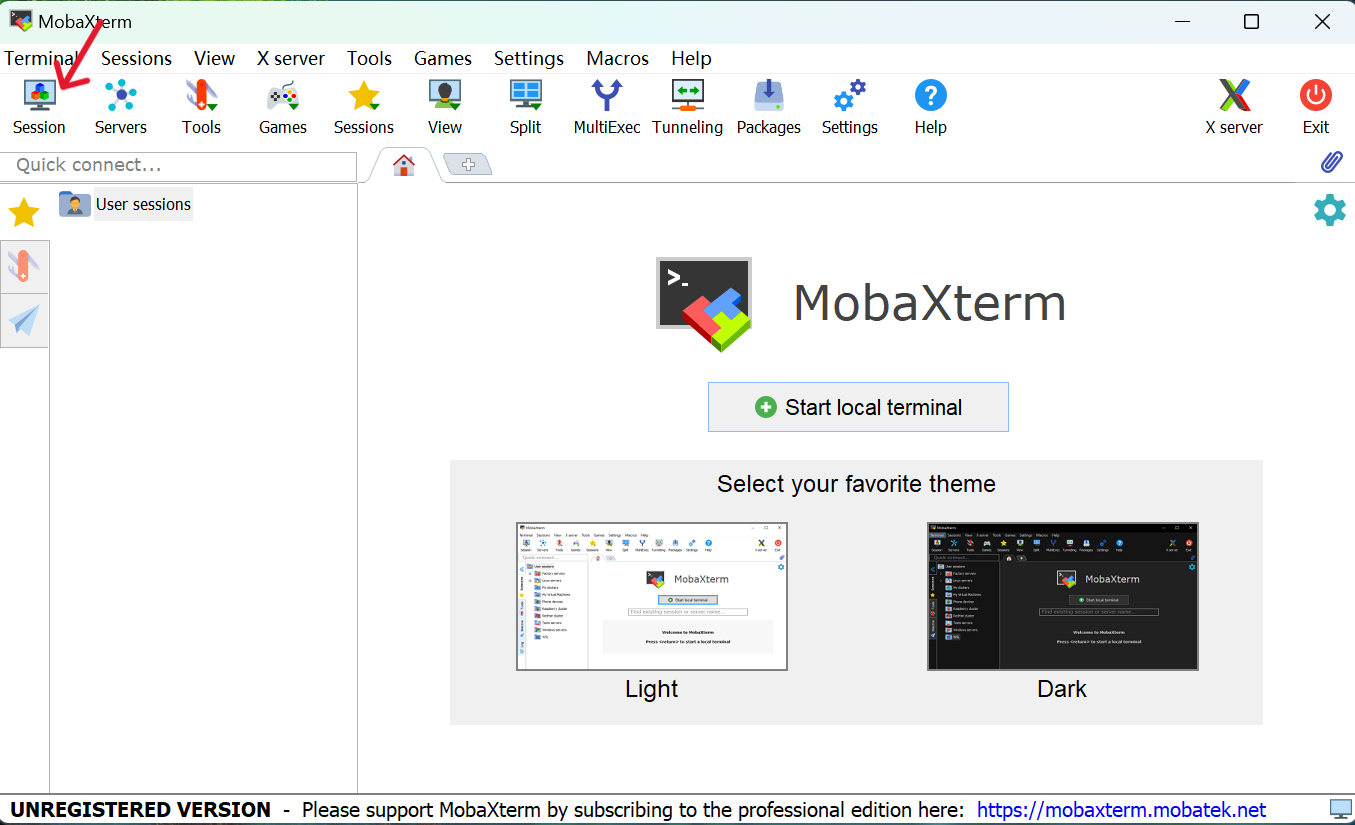Open the X server menu
Screen dimensions: 1355x825
[x=291, y=58]
